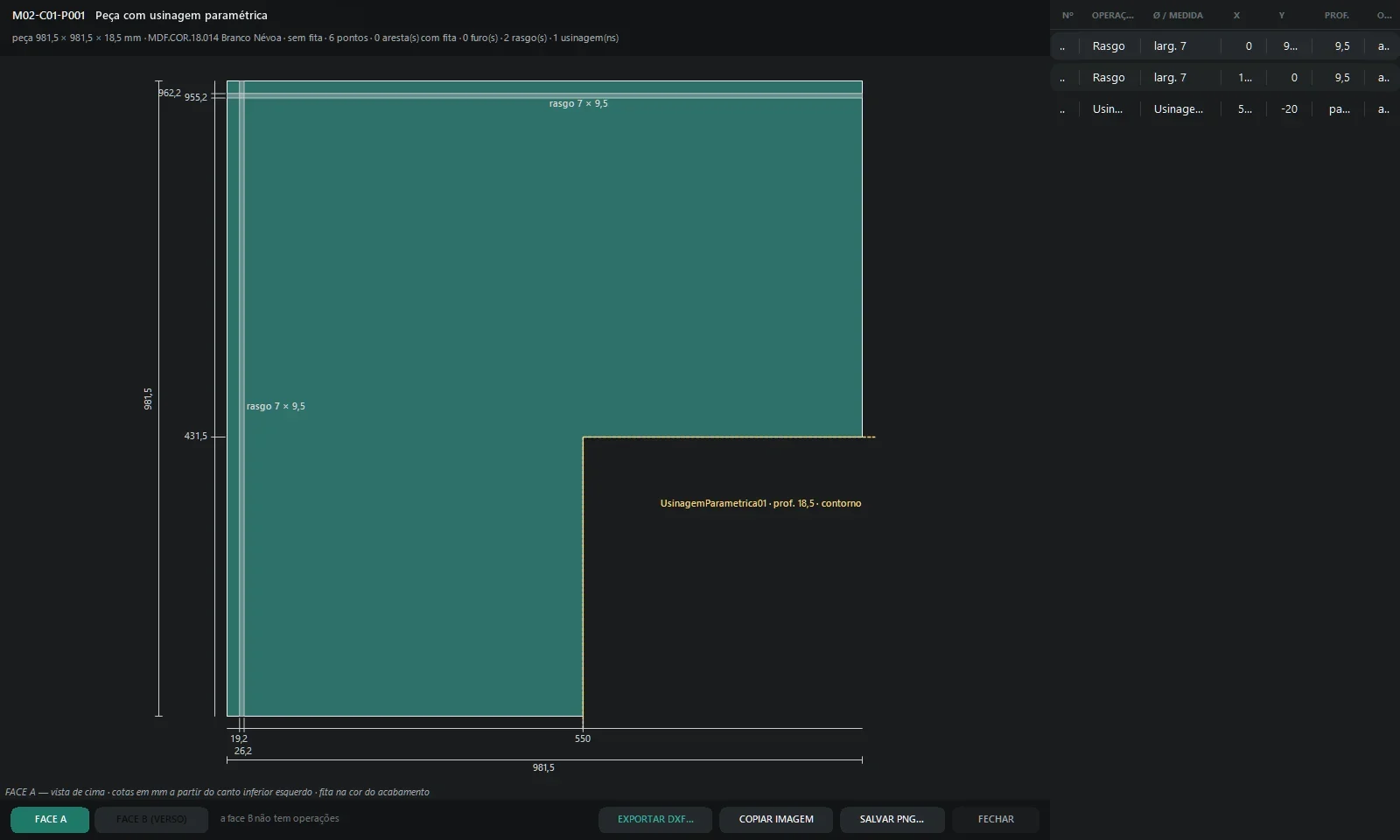
Task: Select the Rasgo cell in the Y 0 row
Action: coord(1109,78)
